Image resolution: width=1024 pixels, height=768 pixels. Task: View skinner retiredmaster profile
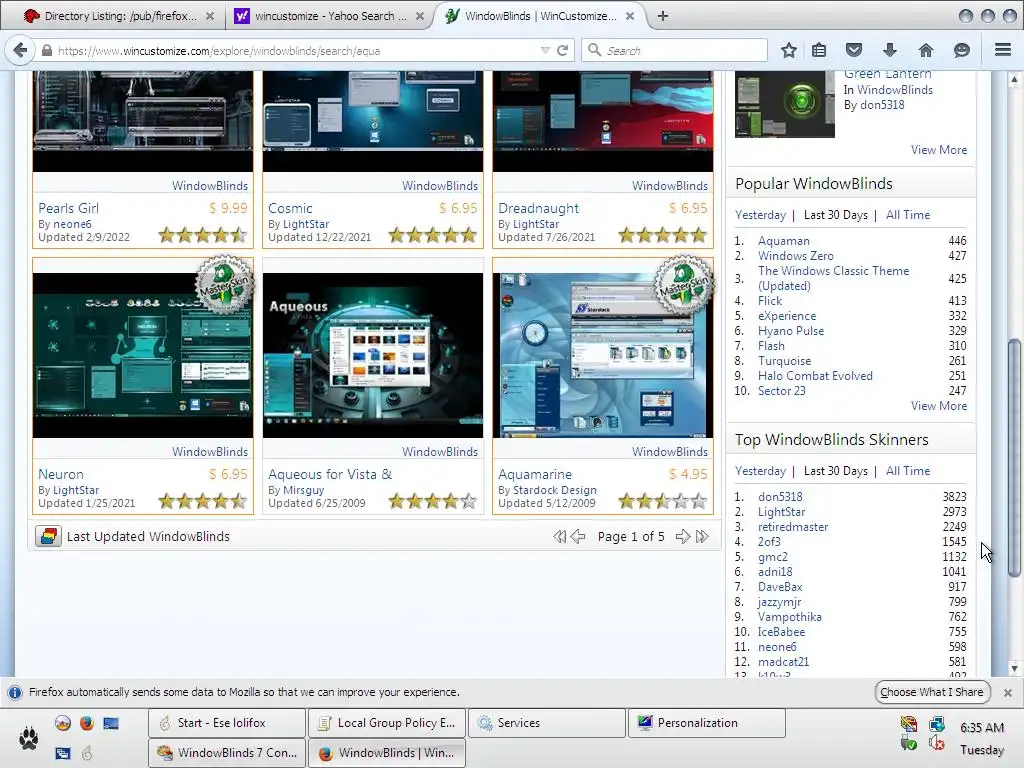pos(793,527)
